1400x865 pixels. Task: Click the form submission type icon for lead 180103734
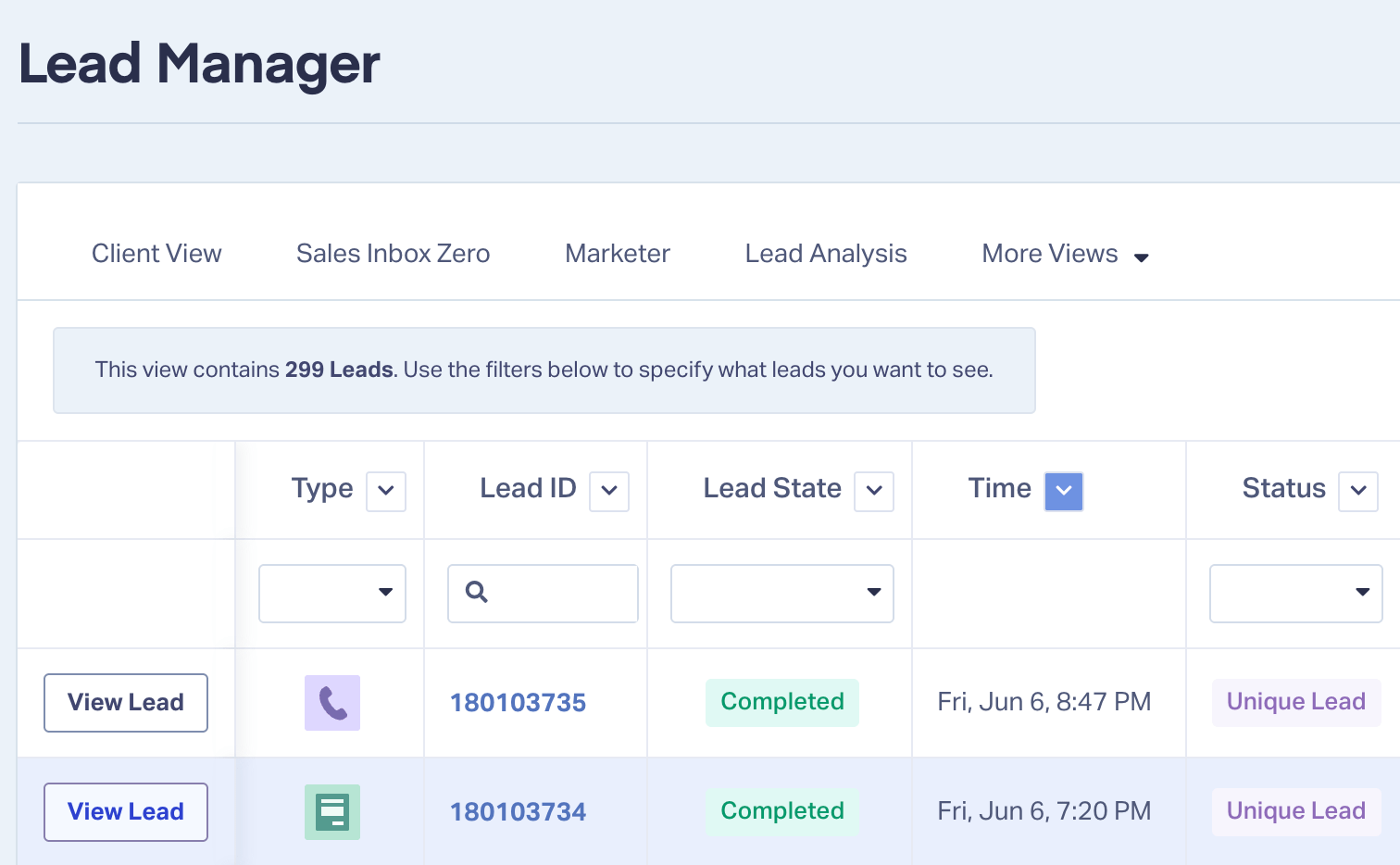click(332, 812)
